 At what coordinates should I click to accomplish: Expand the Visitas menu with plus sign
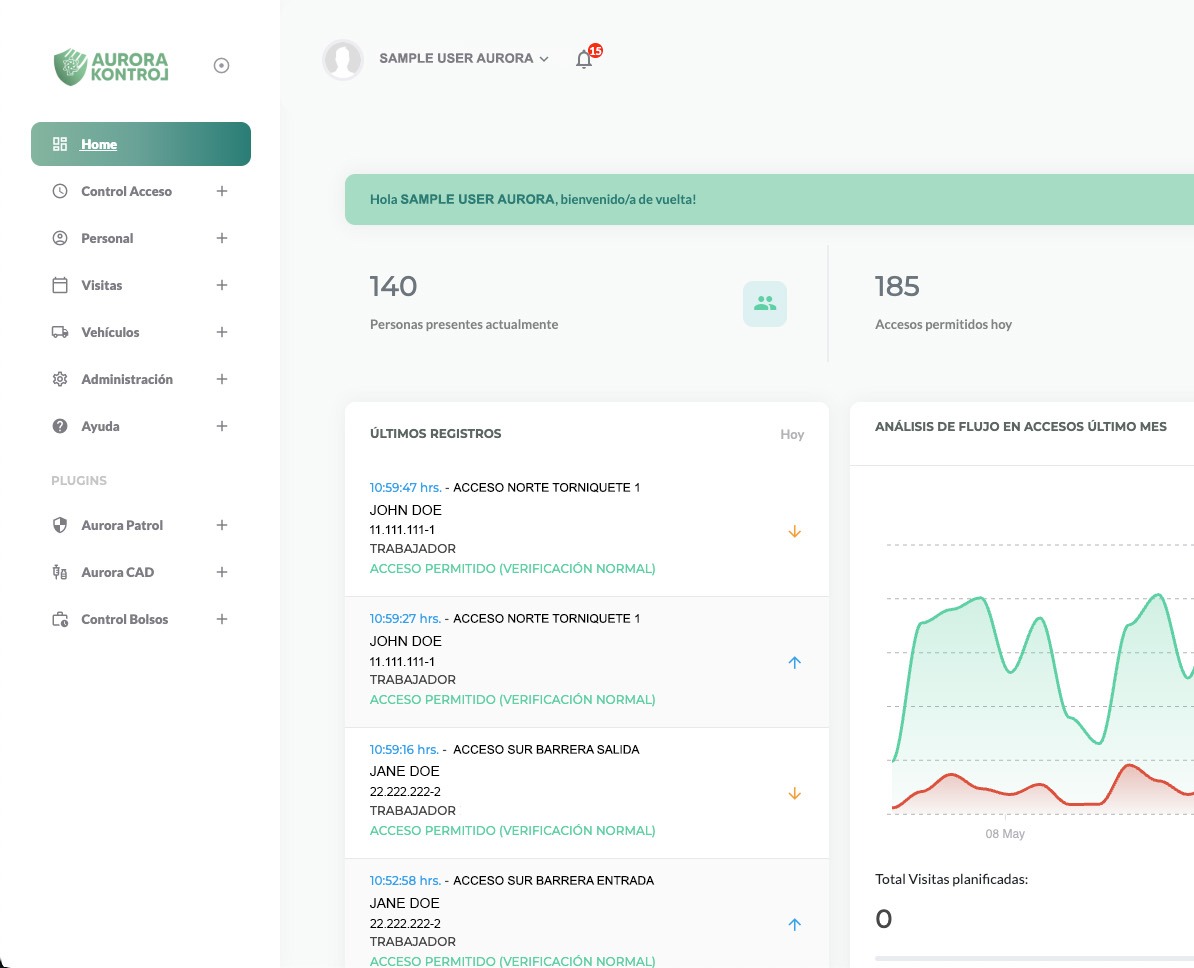[221, 285]
